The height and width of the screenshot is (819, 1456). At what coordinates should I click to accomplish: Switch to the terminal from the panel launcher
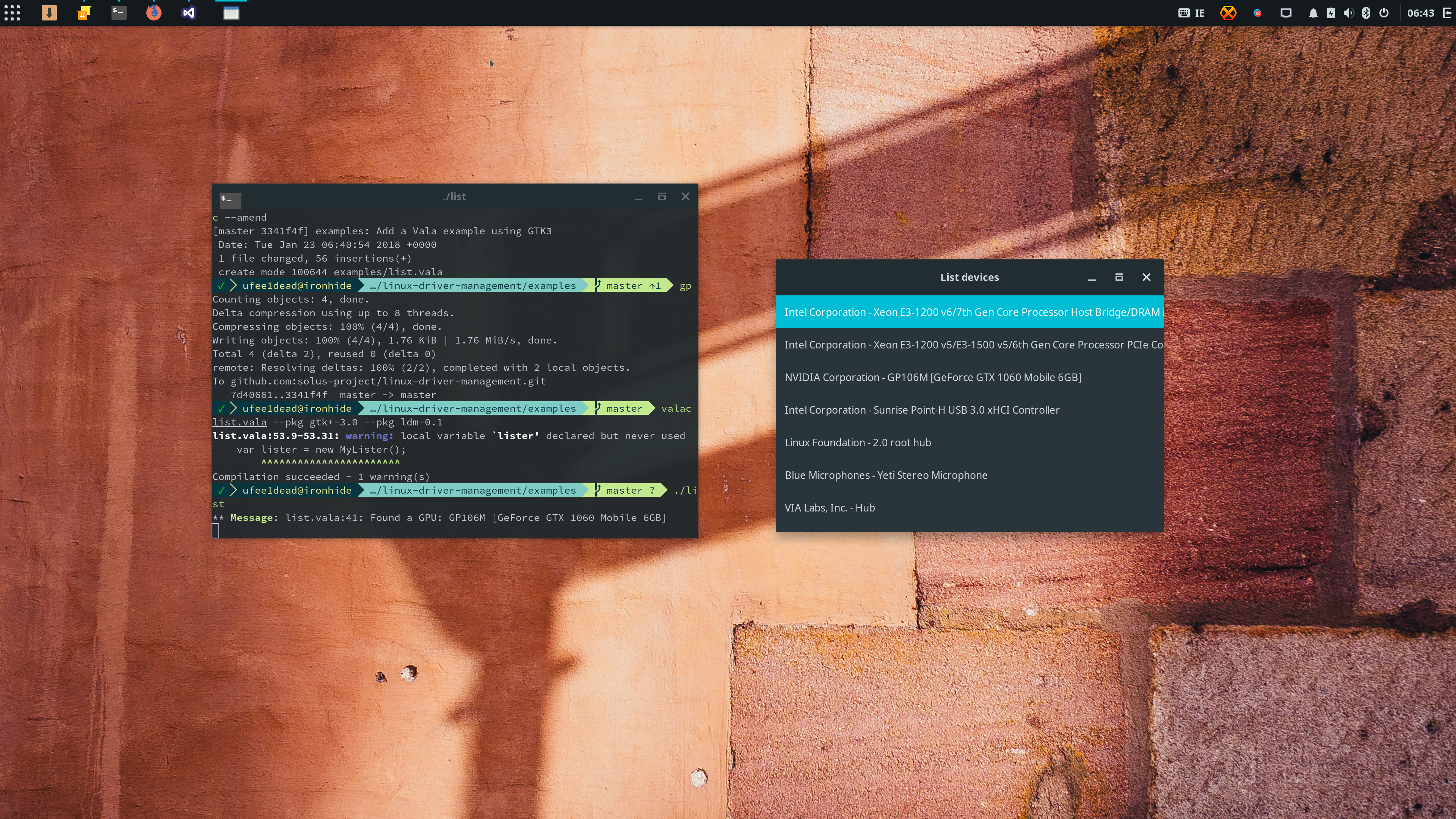click(119, 13)
